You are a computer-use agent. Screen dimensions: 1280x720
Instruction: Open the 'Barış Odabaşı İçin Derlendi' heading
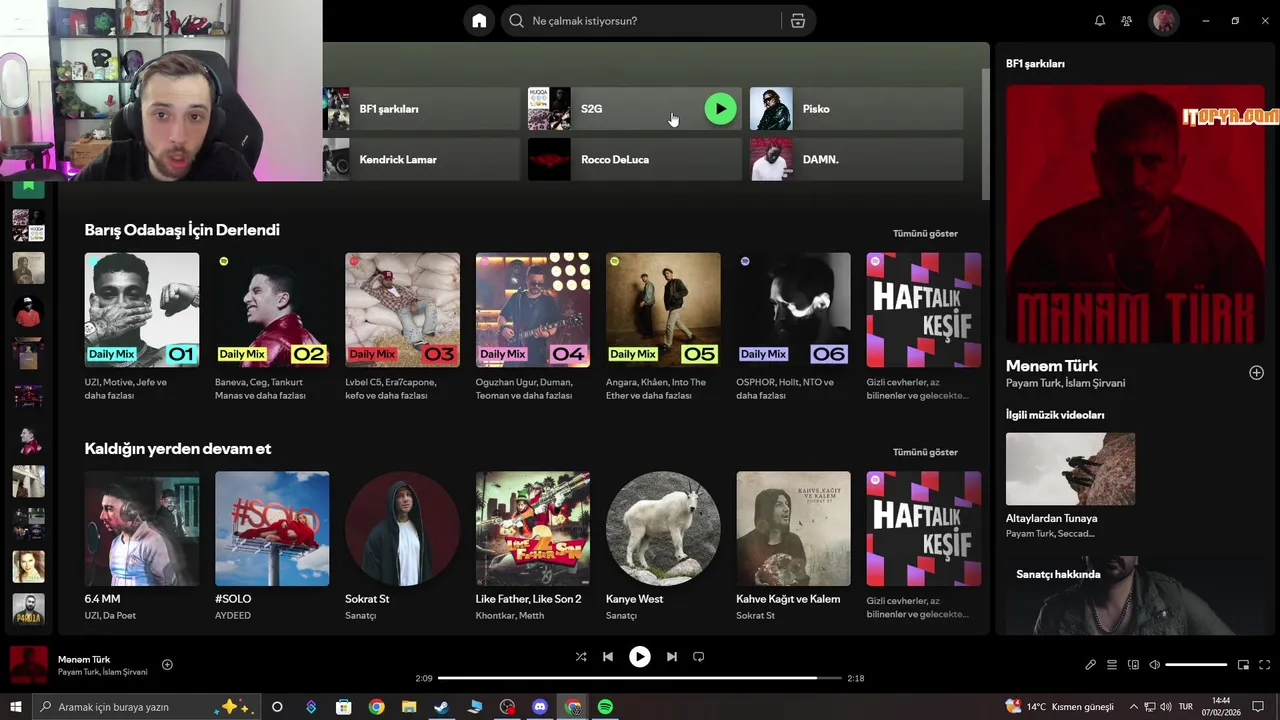(x=182, y=230)
